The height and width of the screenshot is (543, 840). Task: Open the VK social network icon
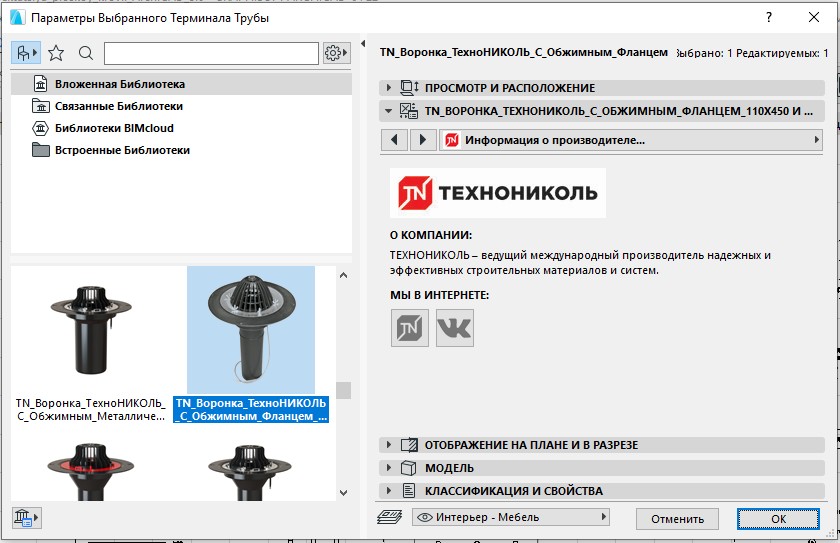pyautogui.click(x=455, y=328)
